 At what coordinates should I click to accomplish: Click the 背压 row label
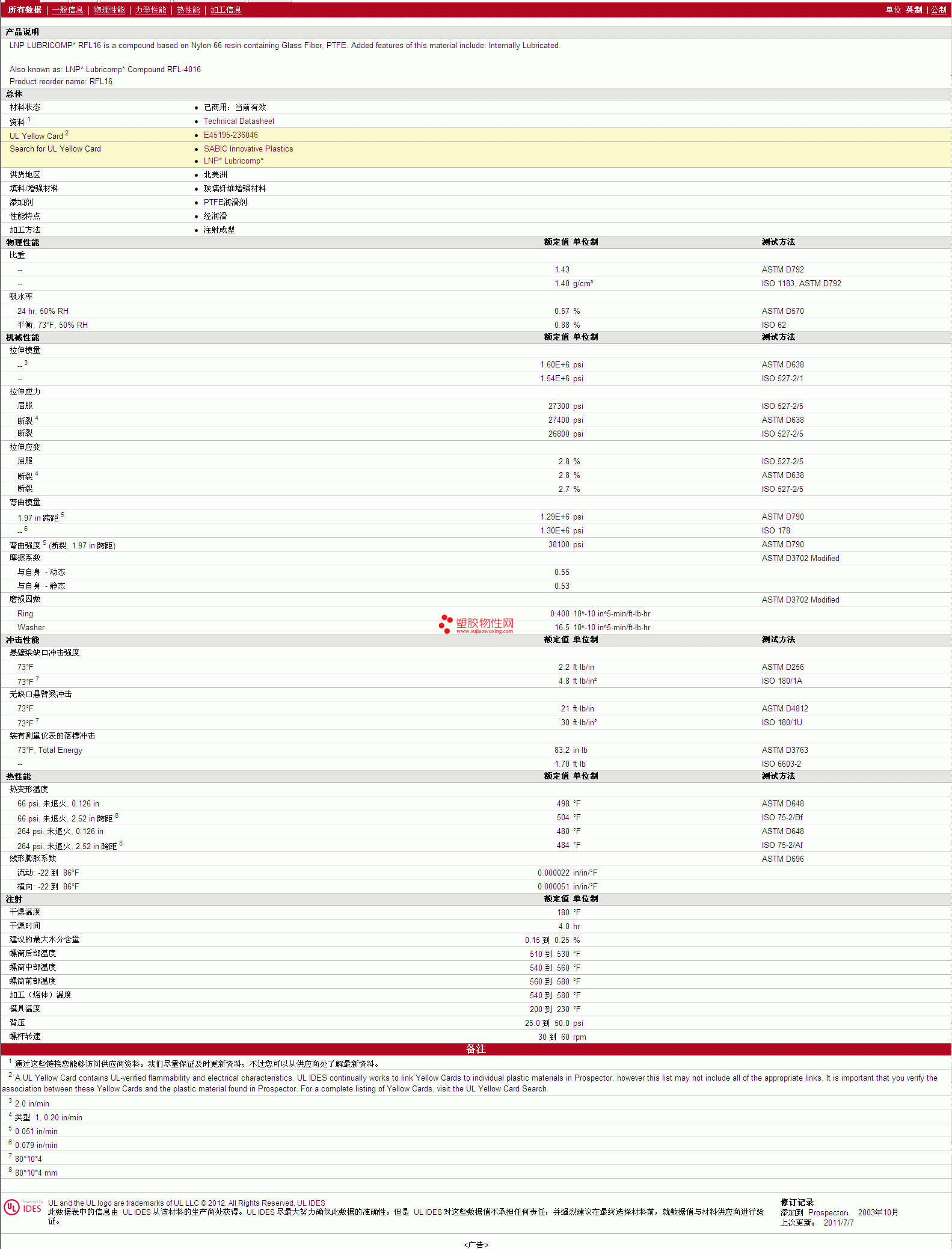pos(17,1023)
